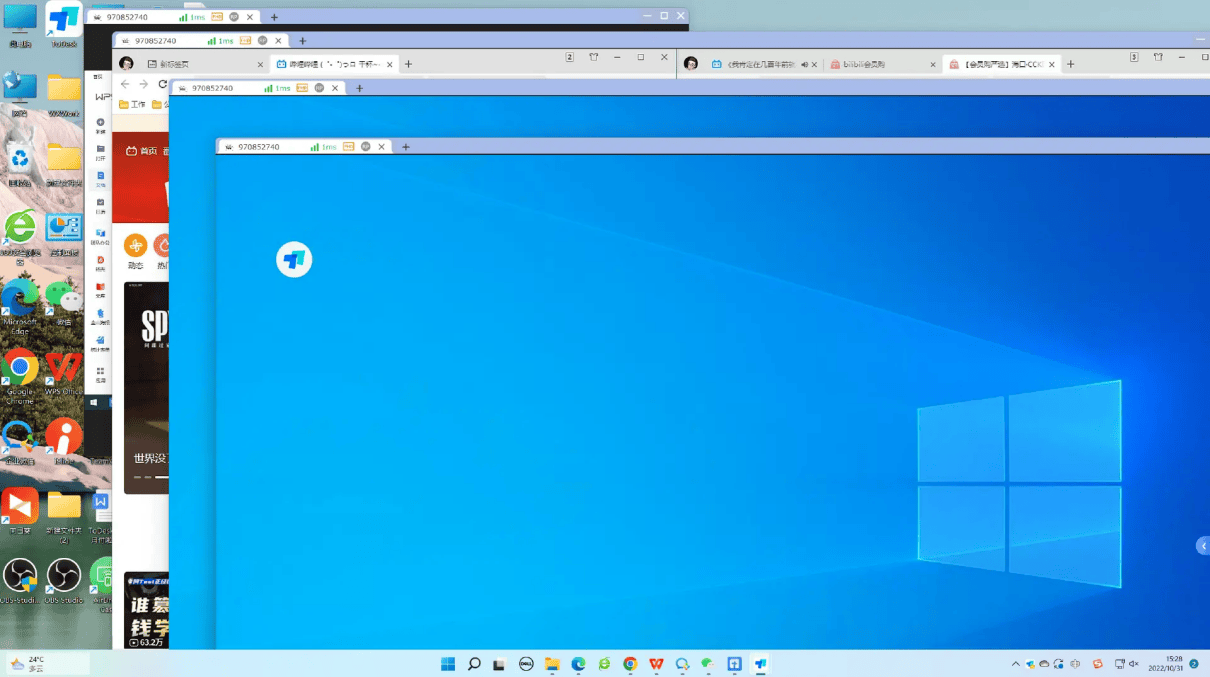The width and height of the screenshot is (1210, 677).
Task: Open the Microsoft Edge desktop shortcut
Action: pyautogui.click(x=20, y=297)
